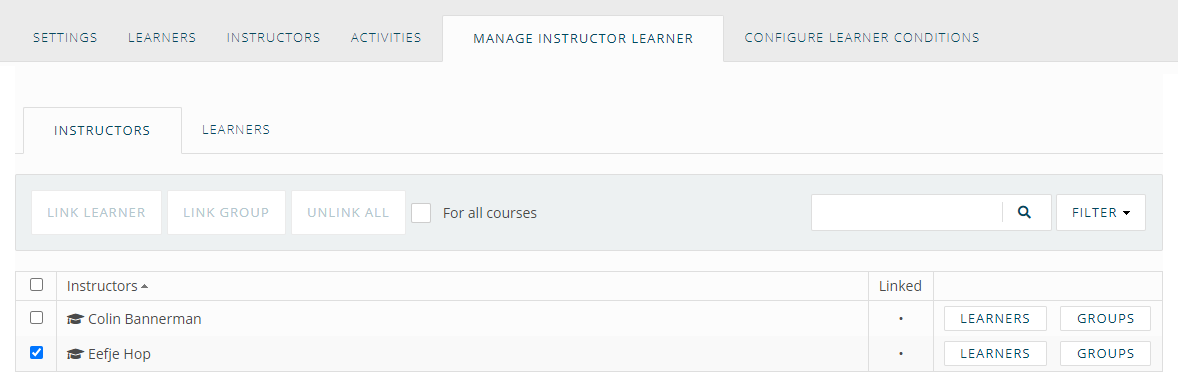View Learners for Colin Bannerman
Viewport: 1178px width, 387px height.
point(995,319)
